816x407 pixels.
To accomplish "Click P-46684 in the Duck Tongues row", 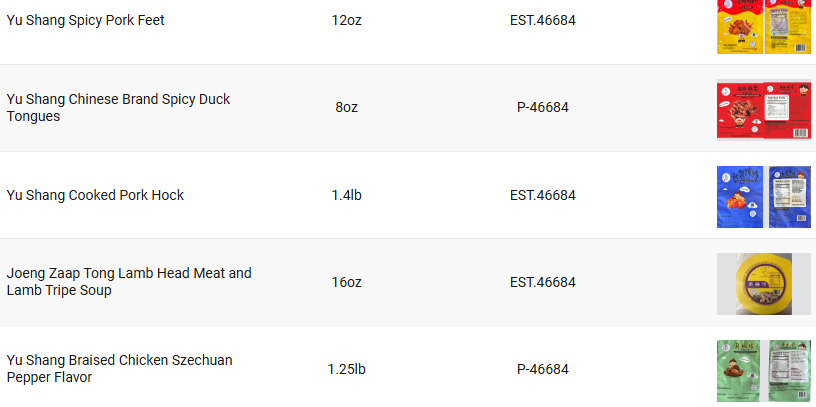I will point(543,107).
